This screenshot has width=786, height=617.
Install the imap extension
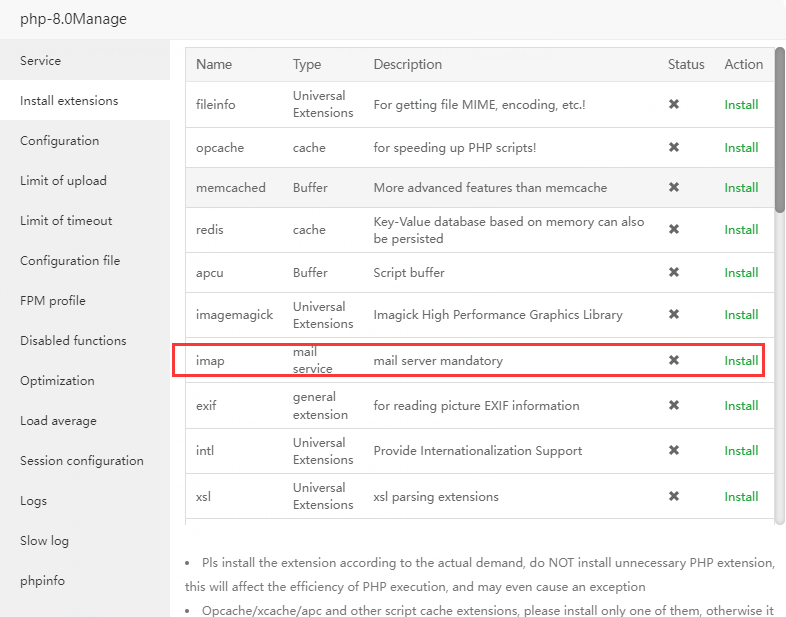[x=741, y=360]
